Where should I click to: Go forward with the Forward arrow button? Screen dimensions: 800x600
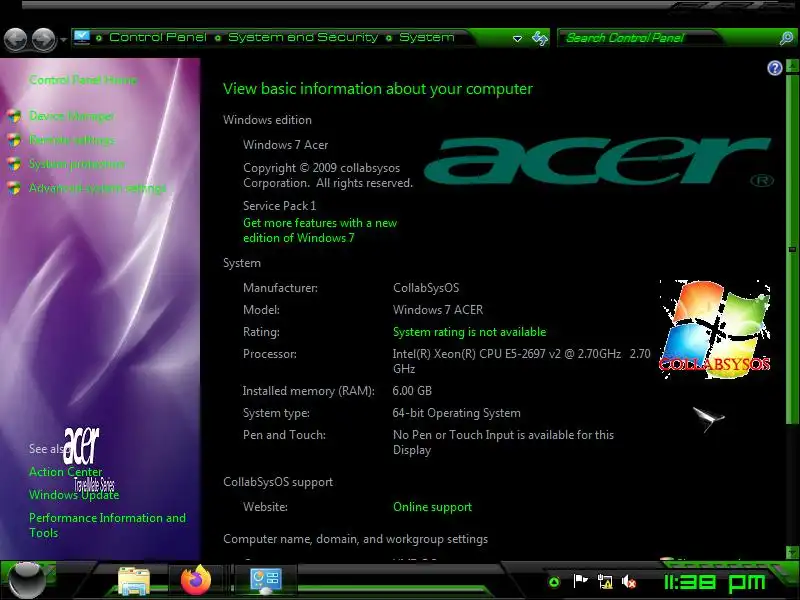(44, 39)
